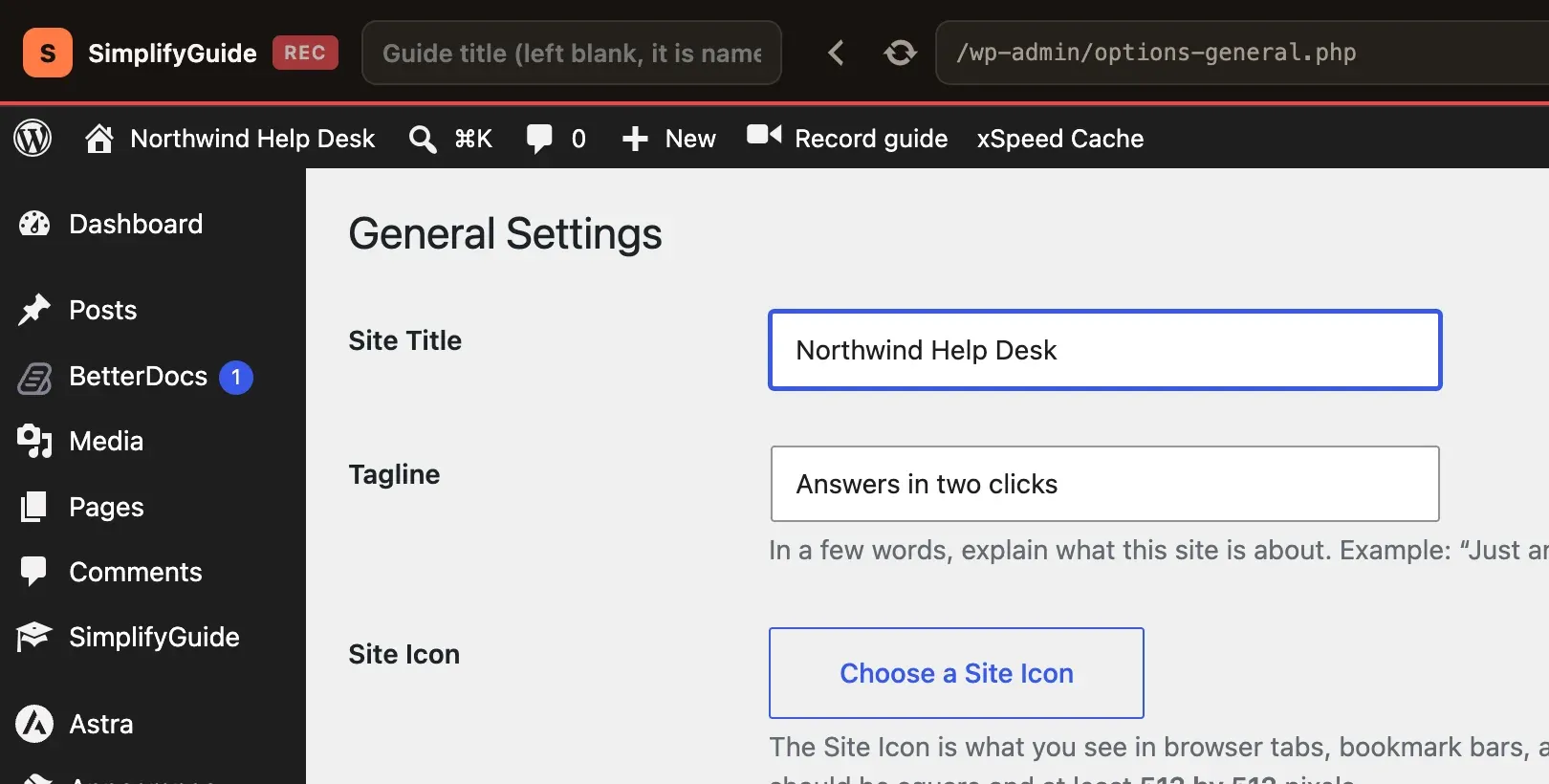This screenshot has height=784, width=1549.
Task: Open comments bubble in admin bar
Action: point(539,139)
